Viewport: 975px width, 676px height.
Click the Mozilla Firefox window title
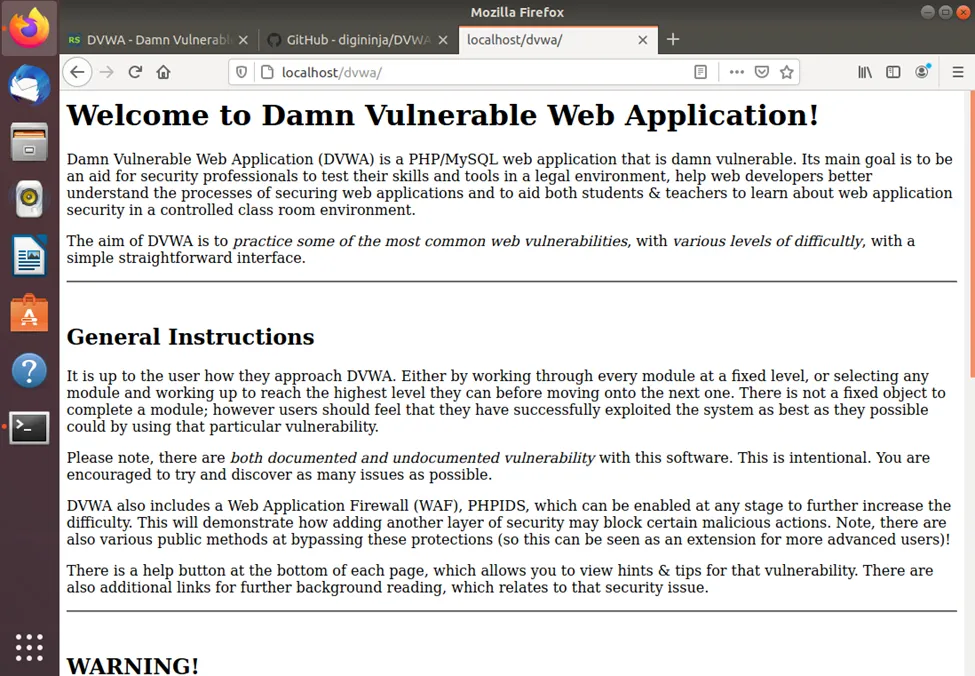click(x=517, y=12)
